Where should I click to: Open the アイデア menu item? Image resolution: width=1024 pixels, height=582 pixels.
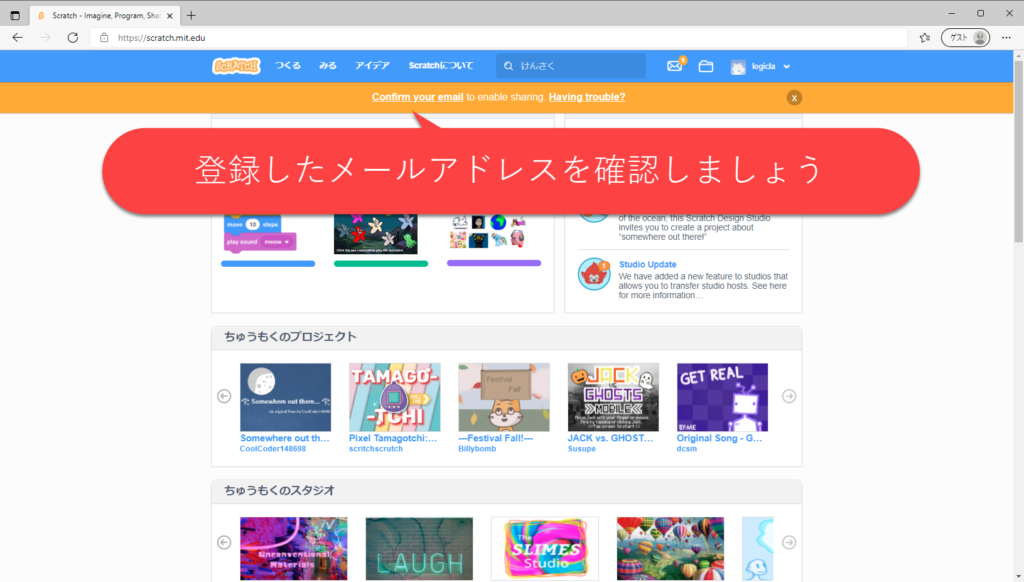pos(372,66)
